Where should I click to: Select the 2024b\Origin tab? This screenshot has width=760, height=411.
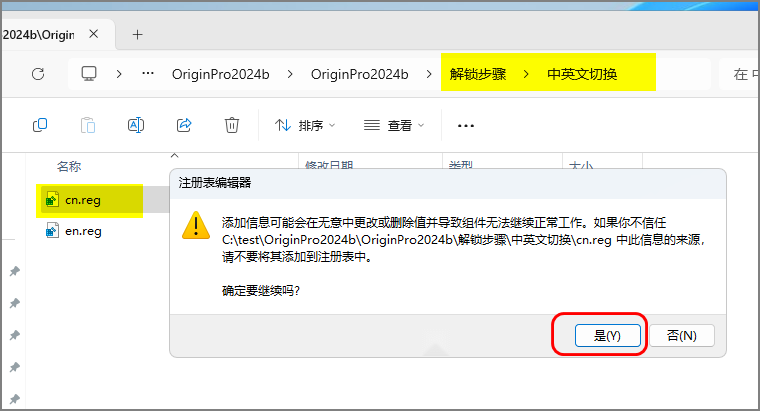click(x=39, y=34)
